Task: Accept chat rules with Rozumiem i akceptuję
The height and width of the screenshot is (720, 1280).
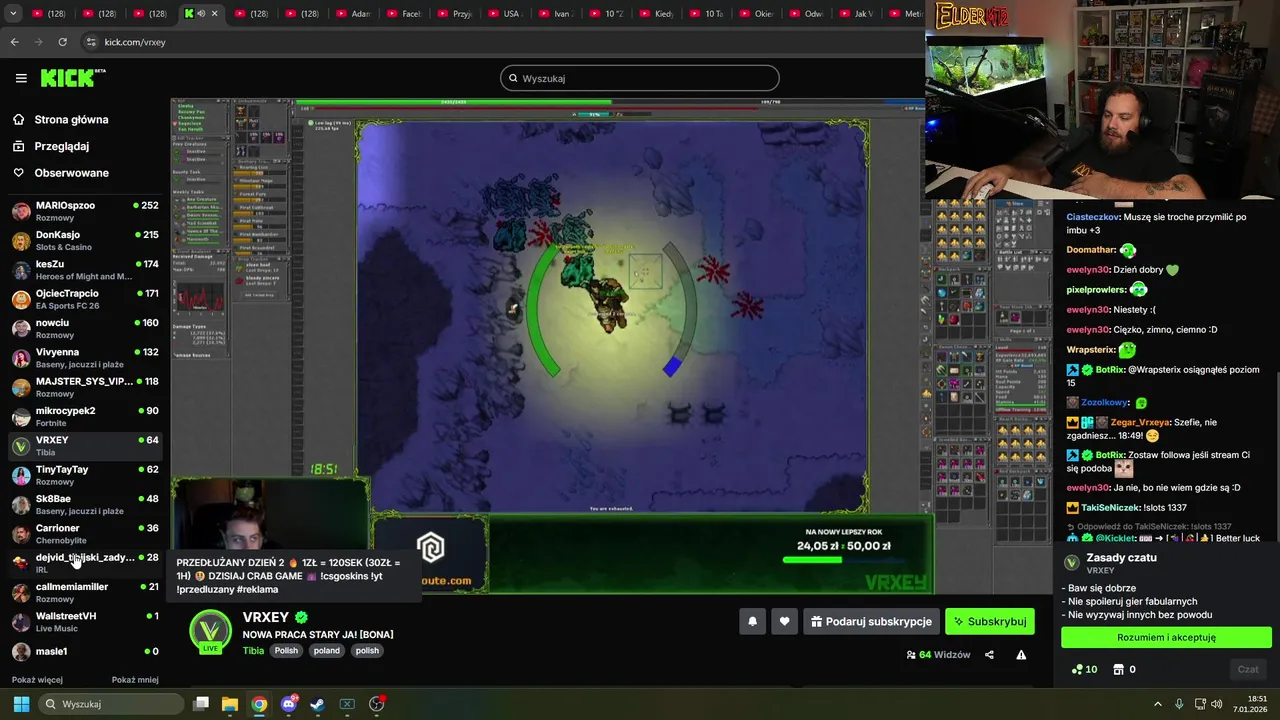Action: tap(1166, 637)
